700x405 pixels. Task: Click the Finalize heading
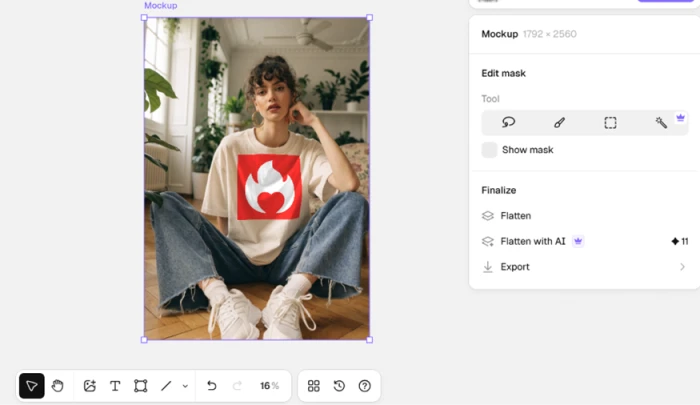pos(499,190)
